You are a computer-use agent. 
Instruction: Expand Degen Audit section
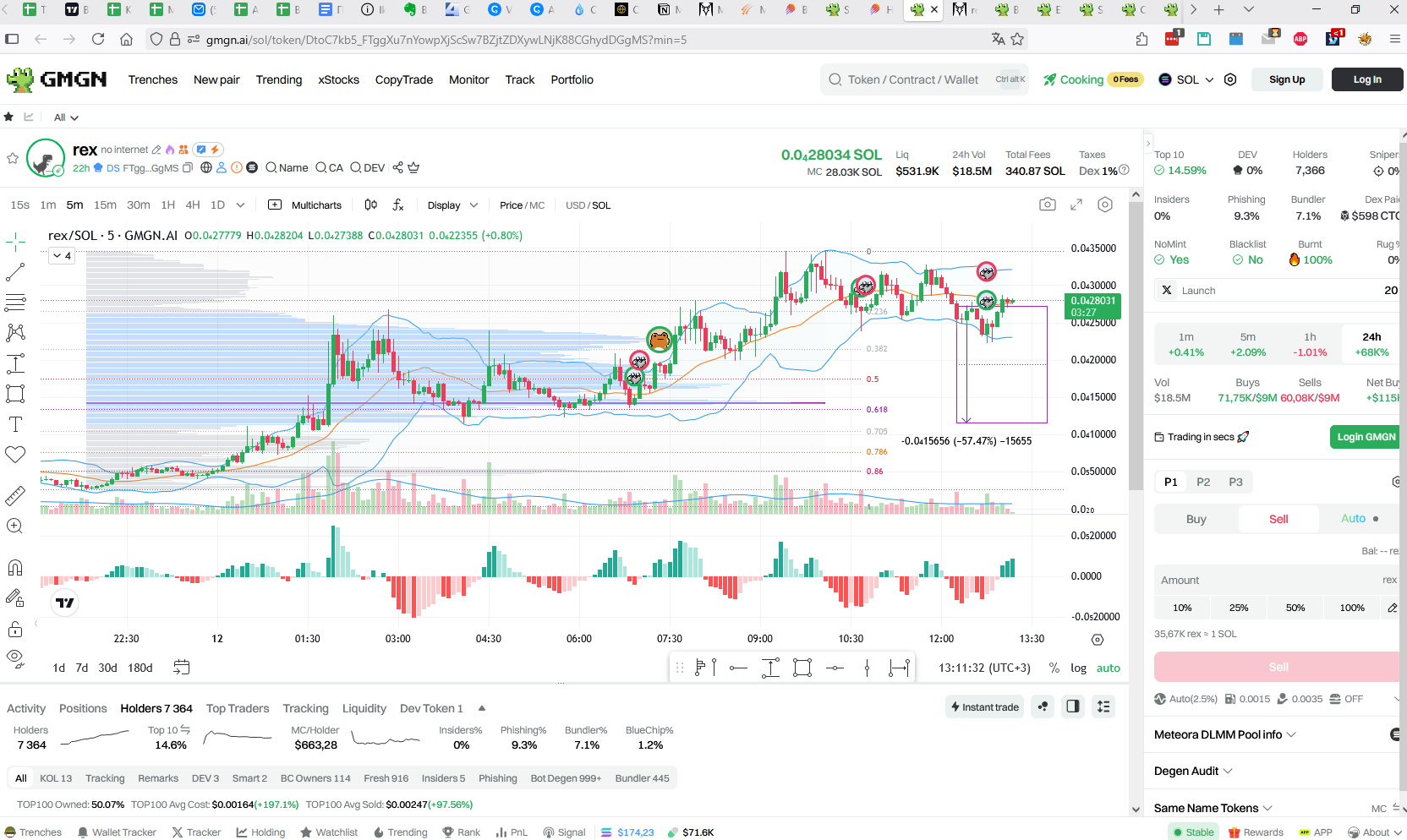[1193, 771]
